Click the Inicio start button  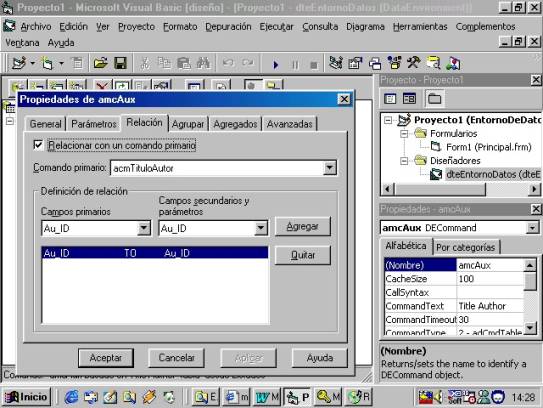pyautogui.click(x=26, y=397)
